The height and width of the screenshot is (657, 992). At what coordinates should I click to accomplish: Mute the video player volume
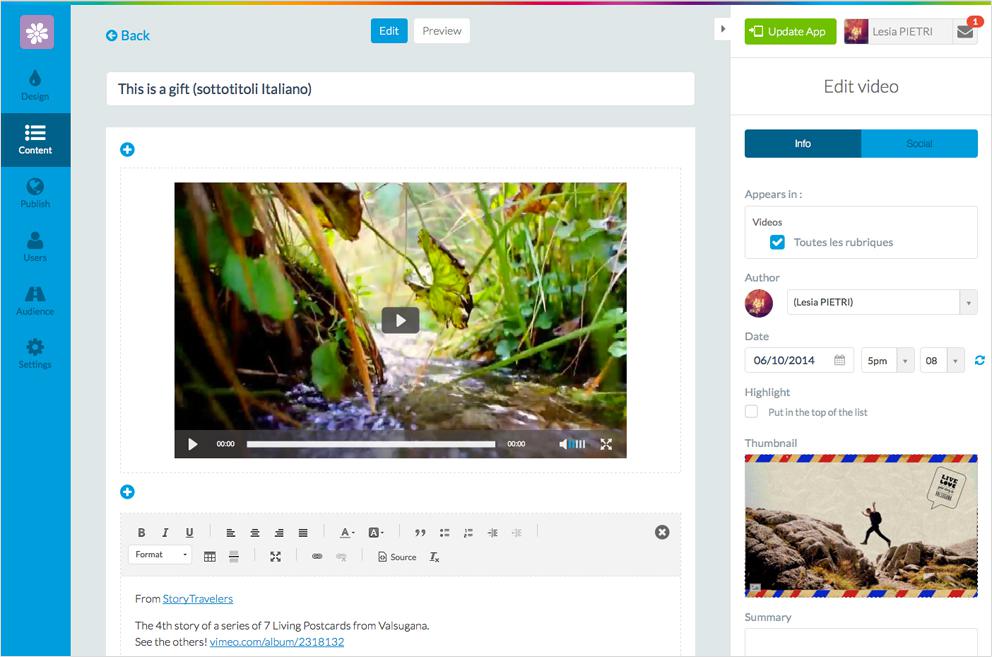[564, 444]
